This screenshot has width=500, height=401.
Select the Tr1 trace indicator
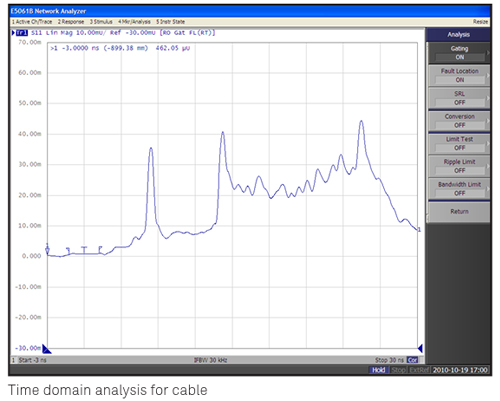click(22, 33)
